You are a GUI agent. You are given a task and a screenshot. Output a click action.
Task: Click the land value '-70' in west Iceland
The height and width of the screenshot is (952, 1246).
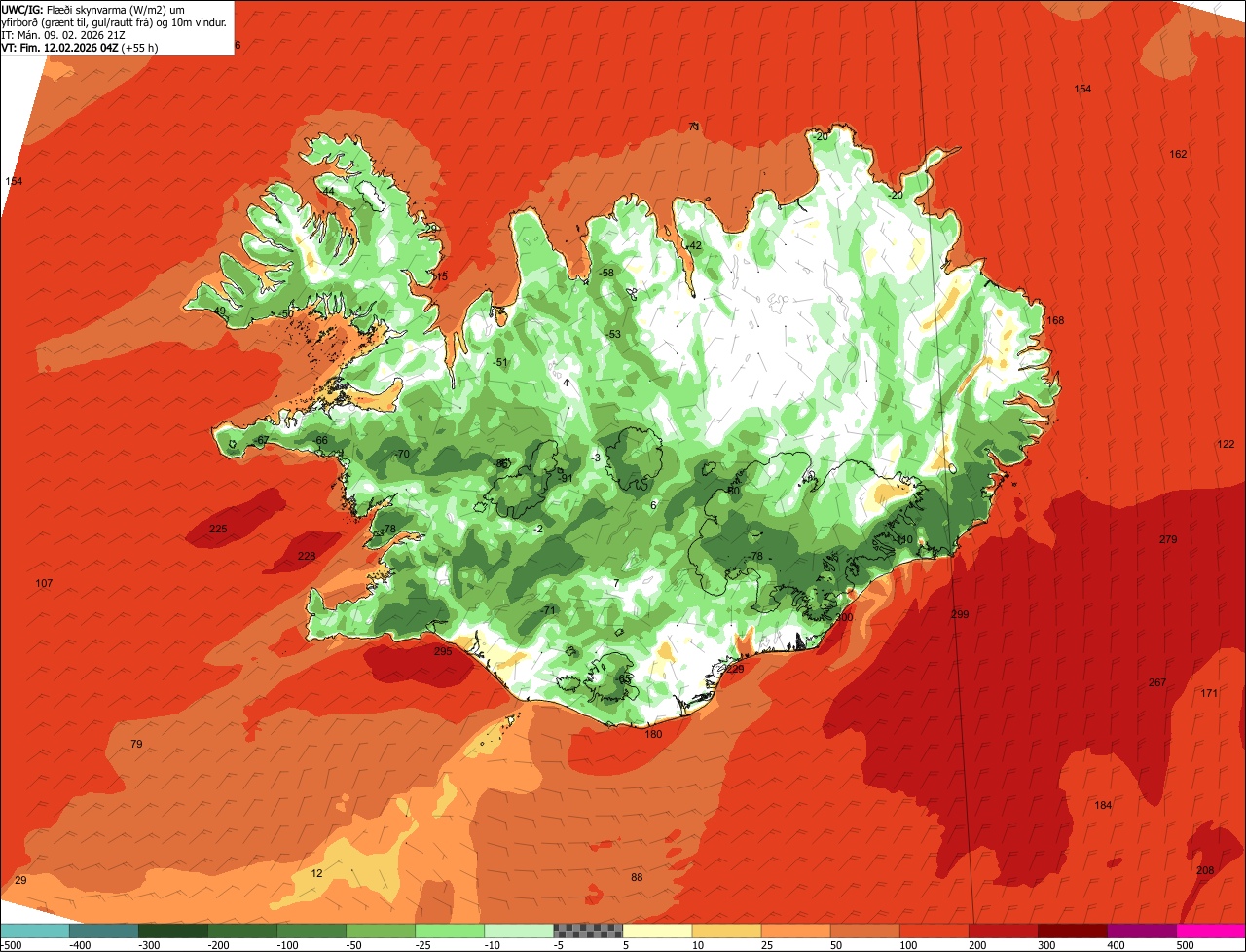[402, 454]
